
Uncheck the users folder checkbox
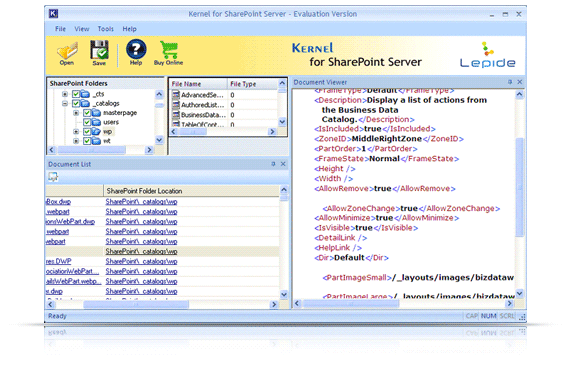point(87,122)
